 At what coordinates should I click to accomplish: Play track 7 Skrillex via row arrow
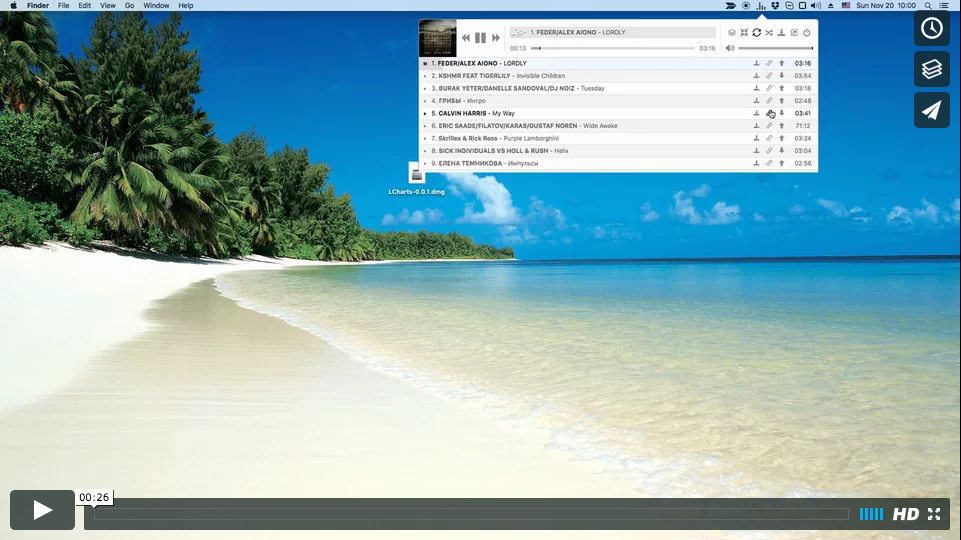click(x=425, y=139)
